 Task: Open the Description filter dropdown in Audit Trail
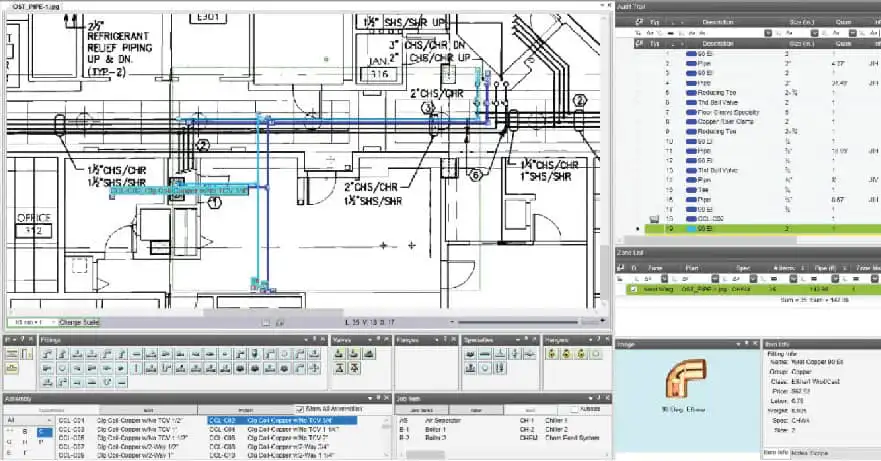click(x=768, y=33)
